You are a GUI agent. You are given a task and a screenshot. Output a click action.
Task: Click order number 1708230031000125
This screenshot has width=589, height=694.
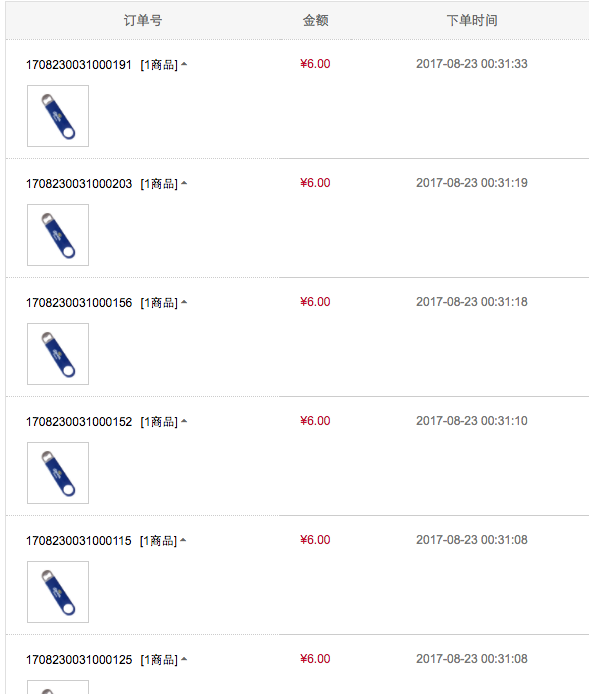[x=79, y=660]
